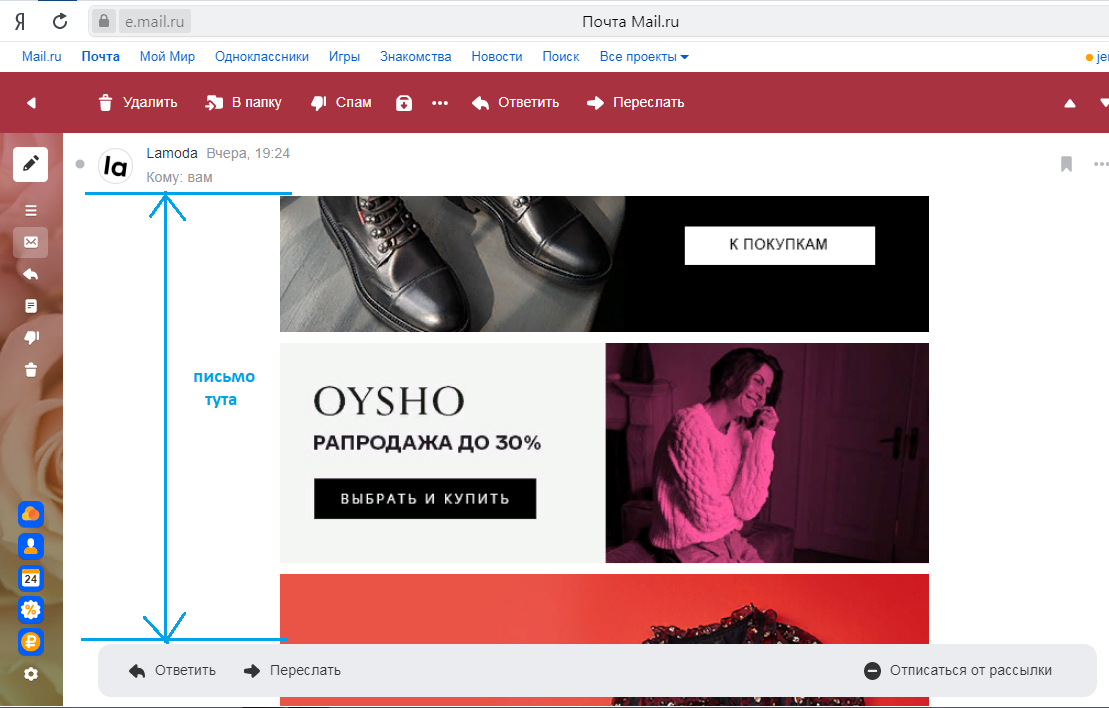Open the letter's three-dots options menu
The image size is (1109, 708).
[x=1101, y=164]
